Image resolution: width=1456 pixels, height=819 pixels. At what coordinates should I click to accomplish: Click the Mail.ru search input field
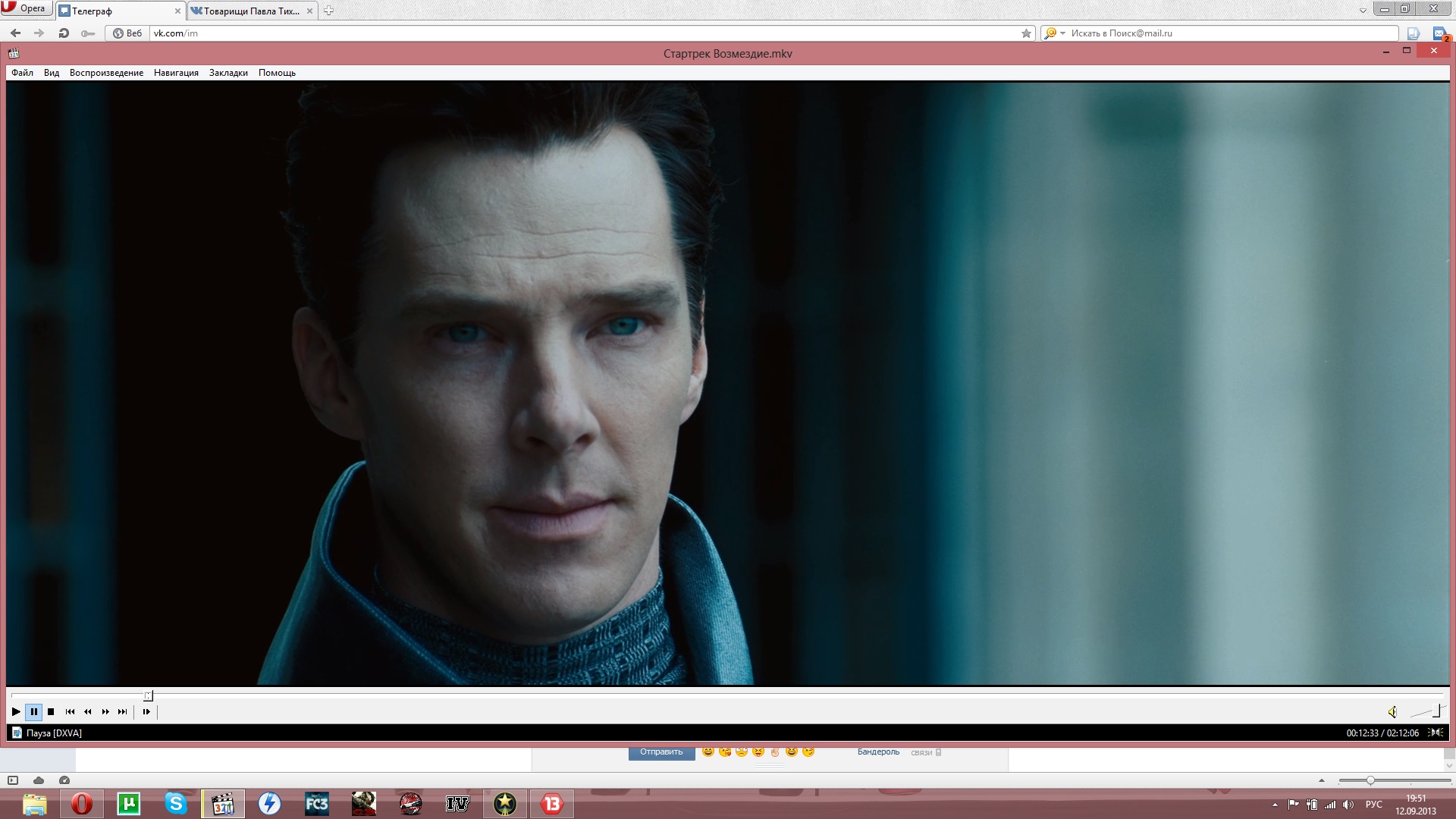click(x=1232, y=33)
